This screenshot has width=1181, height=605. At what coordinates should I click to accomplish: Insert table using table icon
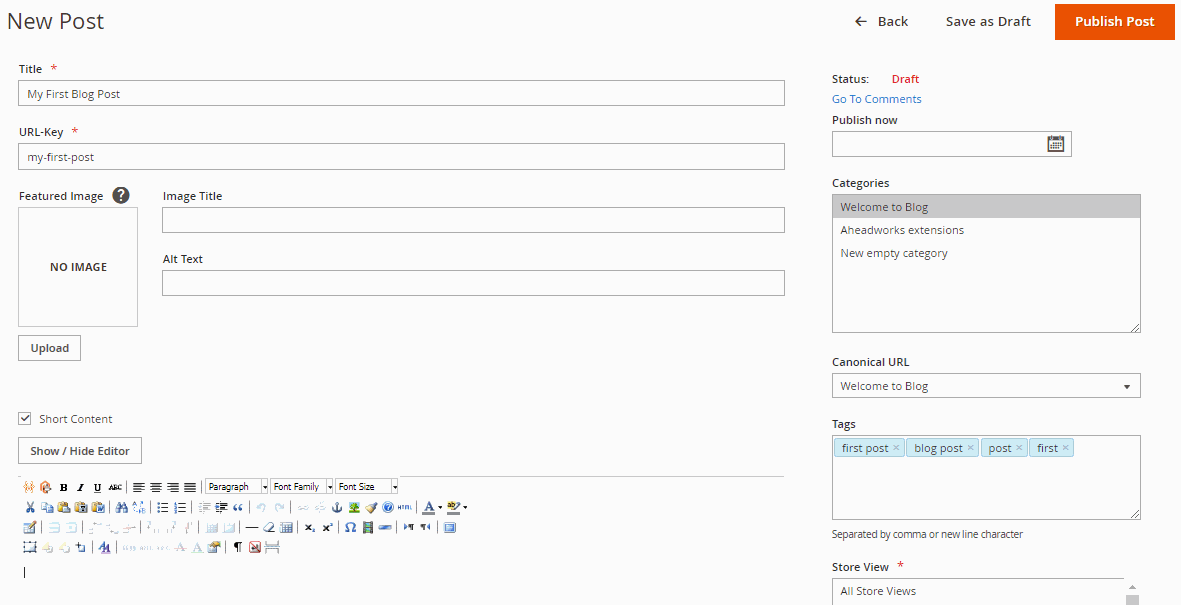click(29, 527)
